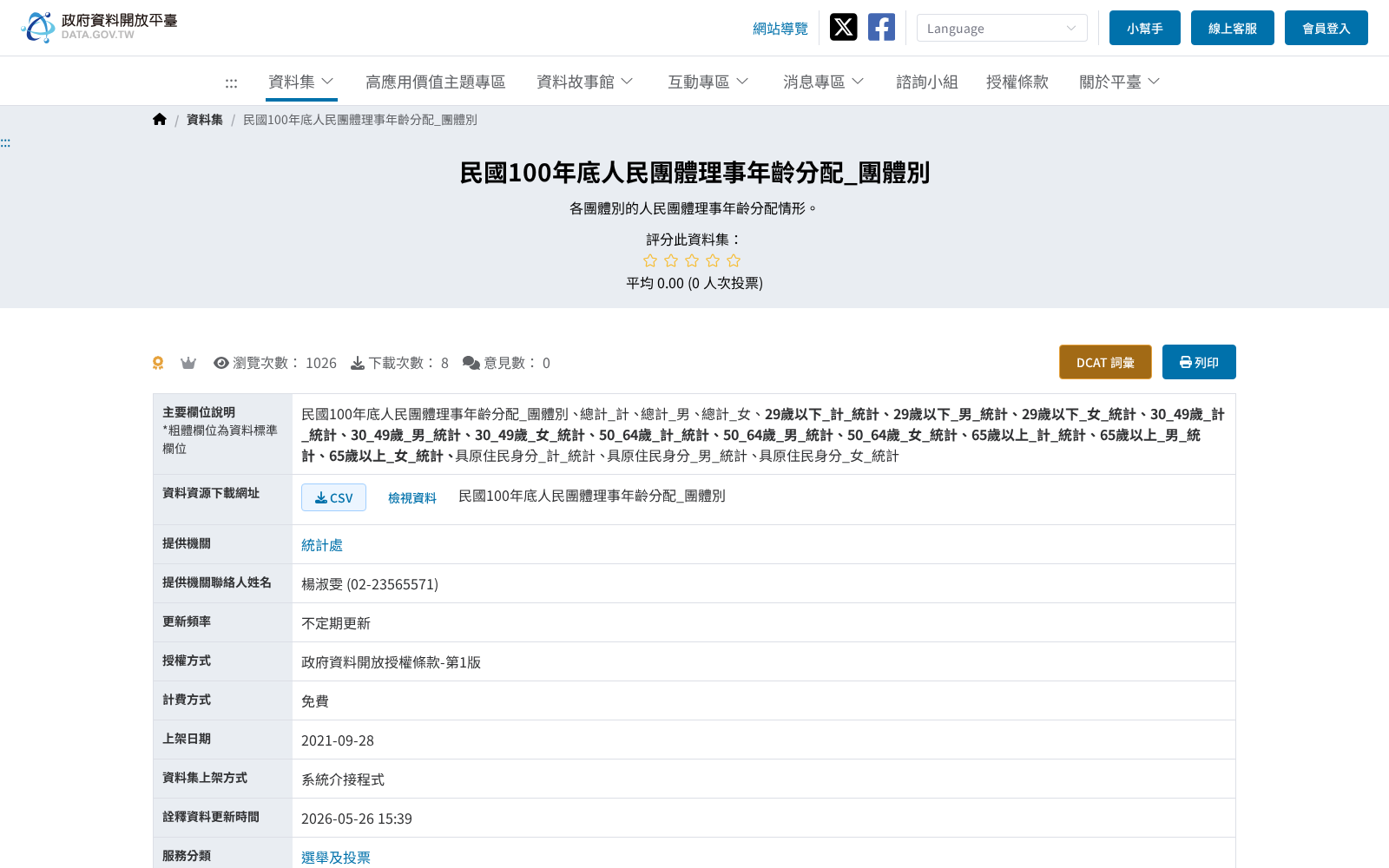Expand the 資料故事館 menu

click(x=585, y=82)
